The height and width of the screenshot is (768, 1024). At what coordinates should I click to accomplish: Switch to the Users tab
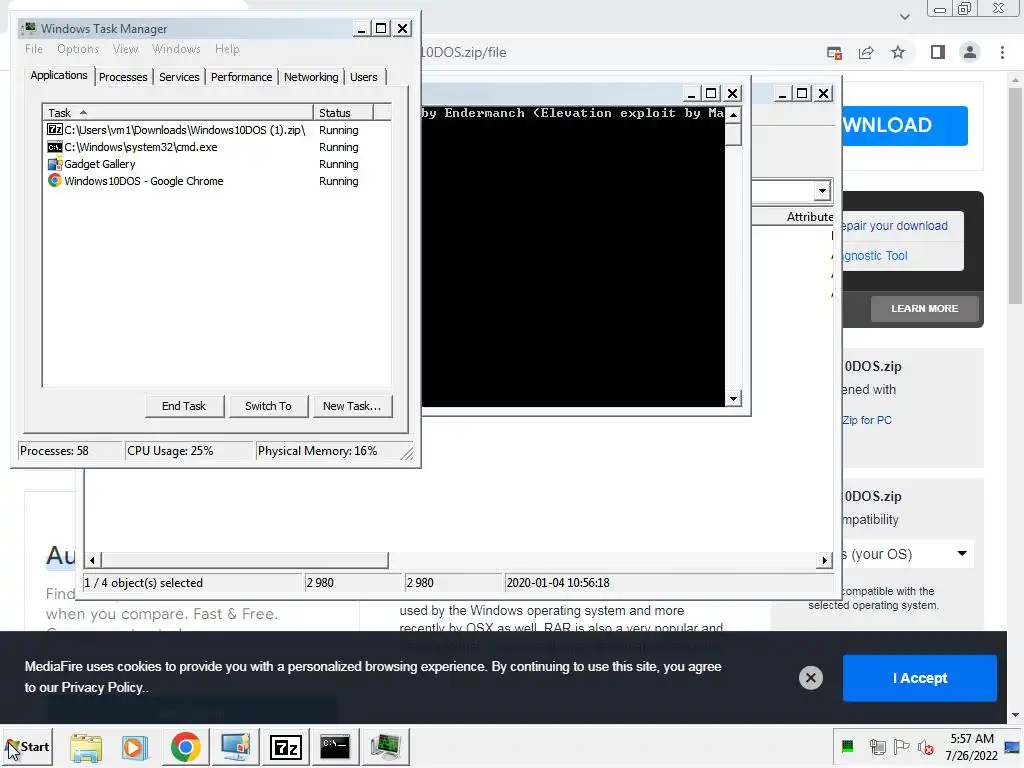[x=364, y=77]
